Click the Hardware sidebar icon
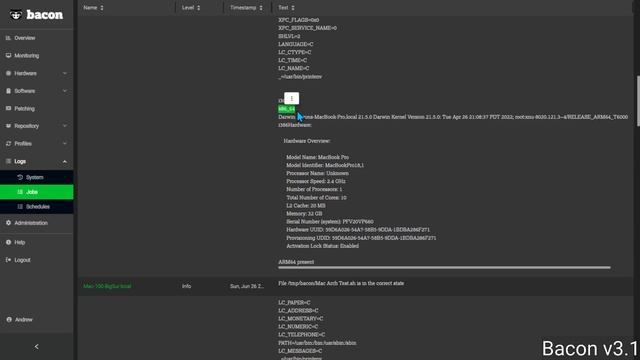The height and width of the screenshot is (360, 640). click(x=8, y=73)
